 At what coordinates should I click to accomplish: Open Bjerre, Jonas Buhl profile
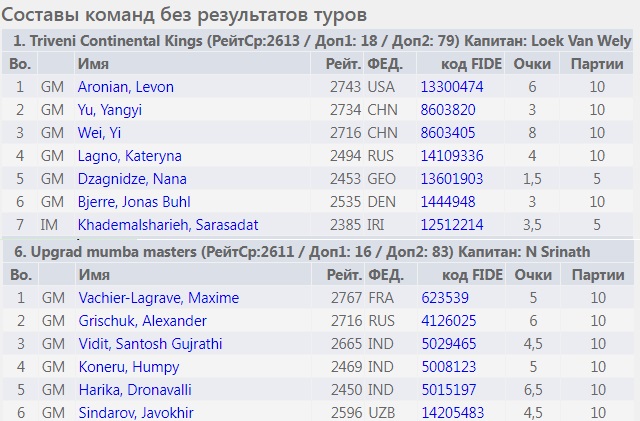tap(135, 202)
